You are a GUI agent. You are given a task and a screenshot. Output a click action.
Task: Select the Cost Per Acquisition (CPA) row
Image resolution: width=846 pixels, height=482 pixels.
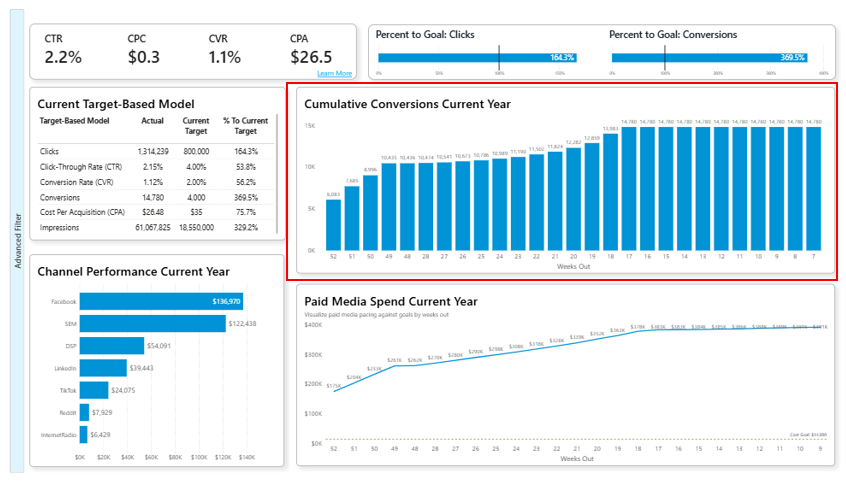[x=79, y=212]
